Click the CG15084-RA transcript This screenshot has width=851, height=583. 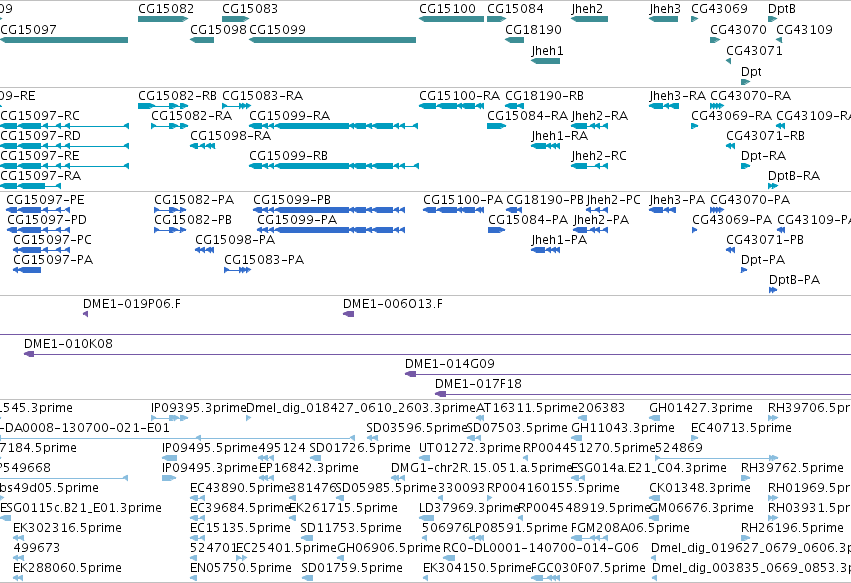(x=496, y=126)
